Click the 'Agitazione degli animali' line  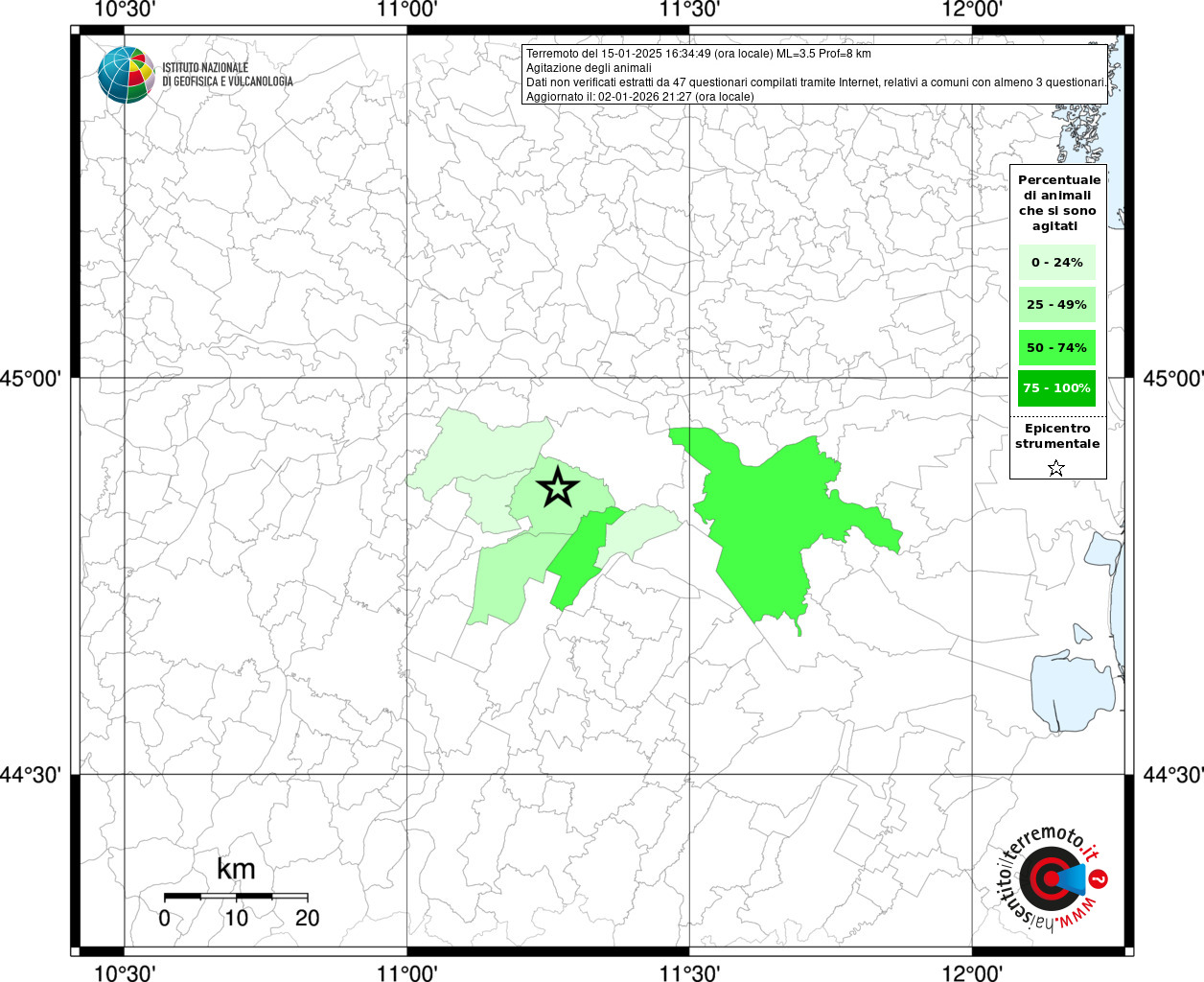(589, 68)
